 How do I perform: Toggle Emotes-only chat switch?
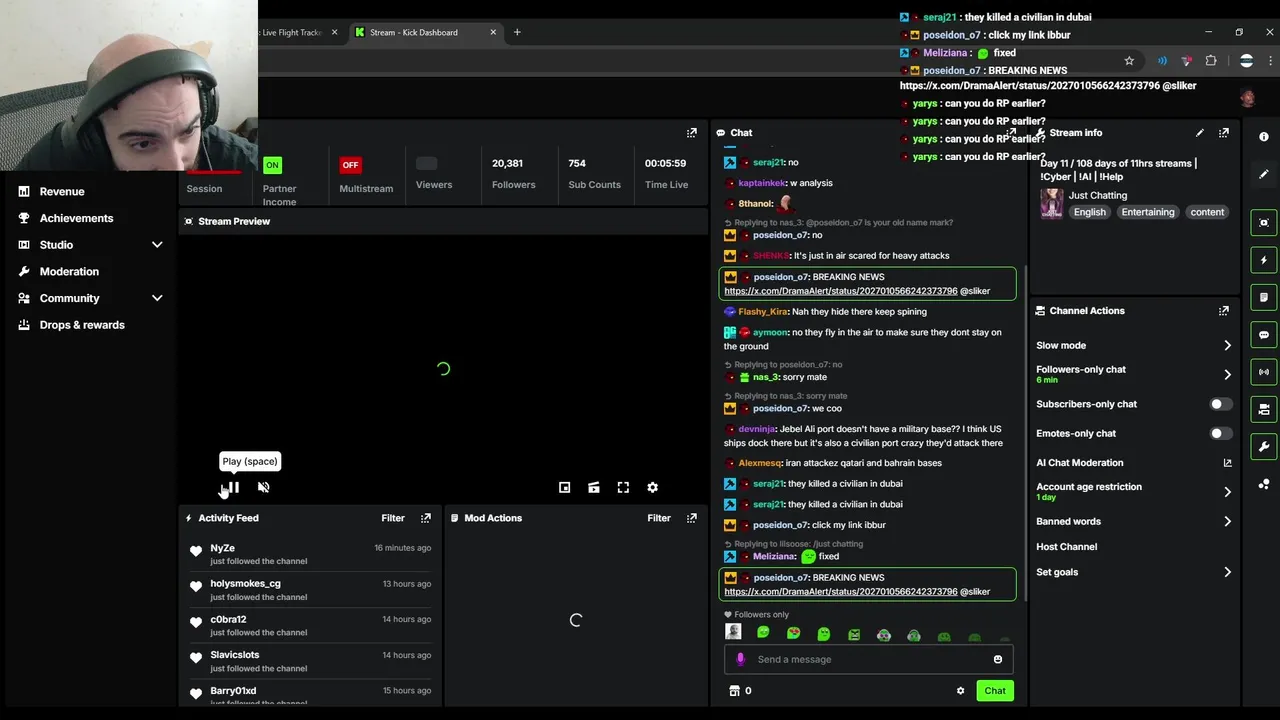click(x=1220, y=434)
